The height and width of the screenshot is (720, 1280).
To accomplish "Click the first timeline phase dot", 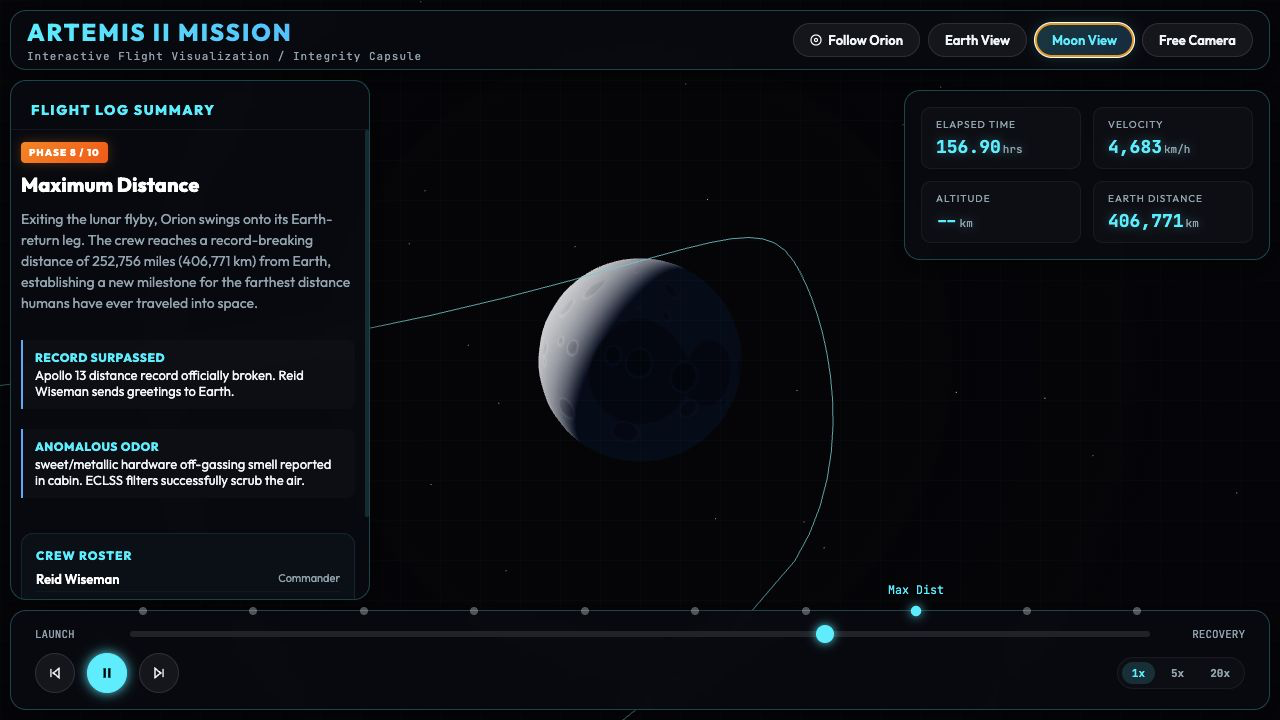I will 143,611.
